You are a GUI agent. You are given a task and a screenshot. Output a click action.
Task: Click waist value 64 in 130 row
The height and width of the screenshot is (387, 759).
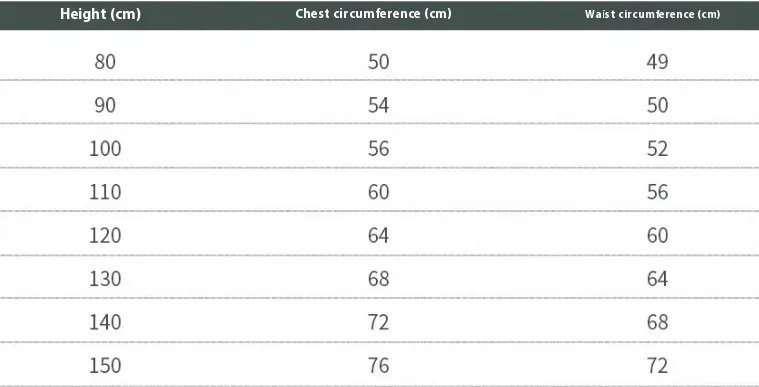point(657,279)
